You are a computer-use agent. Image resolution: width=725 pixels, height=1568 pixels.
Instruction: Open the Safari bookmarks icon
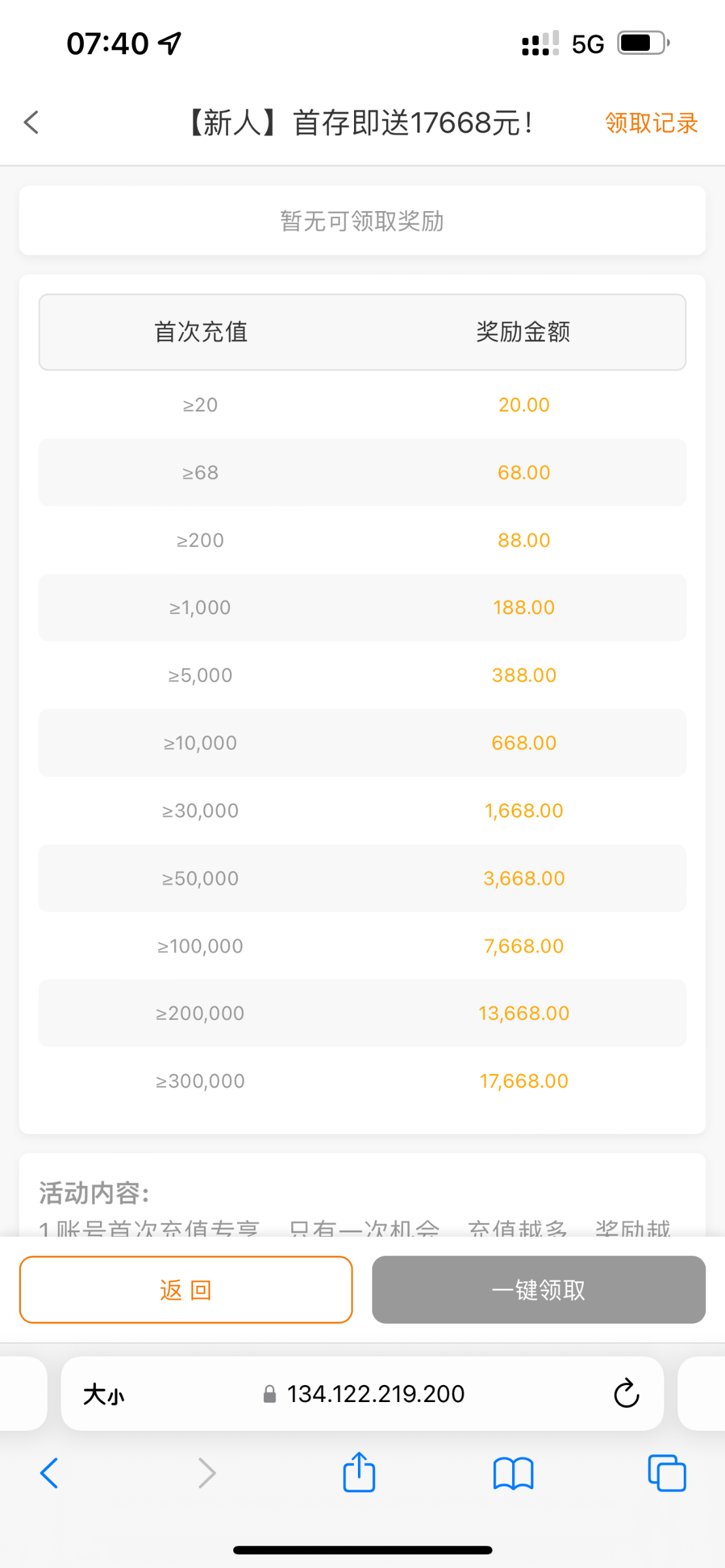coord(513,1473)
